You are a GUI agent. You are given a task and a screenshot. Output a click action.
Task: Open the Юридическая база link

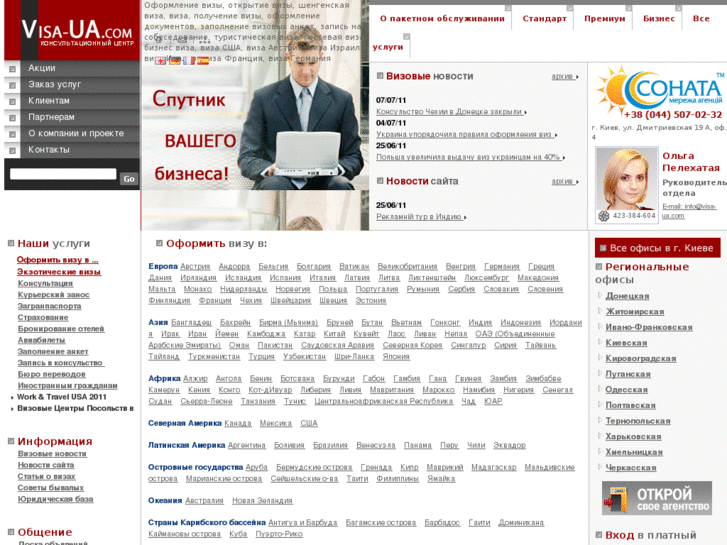55,499
